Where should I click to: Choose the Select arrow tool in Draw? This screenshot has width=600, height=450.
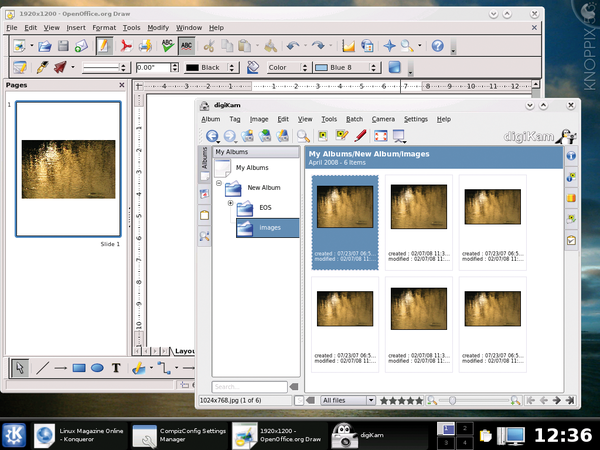pos(20,368)
